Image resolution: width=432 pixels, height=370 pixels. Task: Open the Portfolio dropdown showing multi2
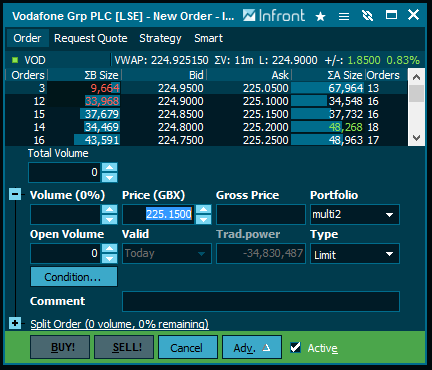point(355,214)
